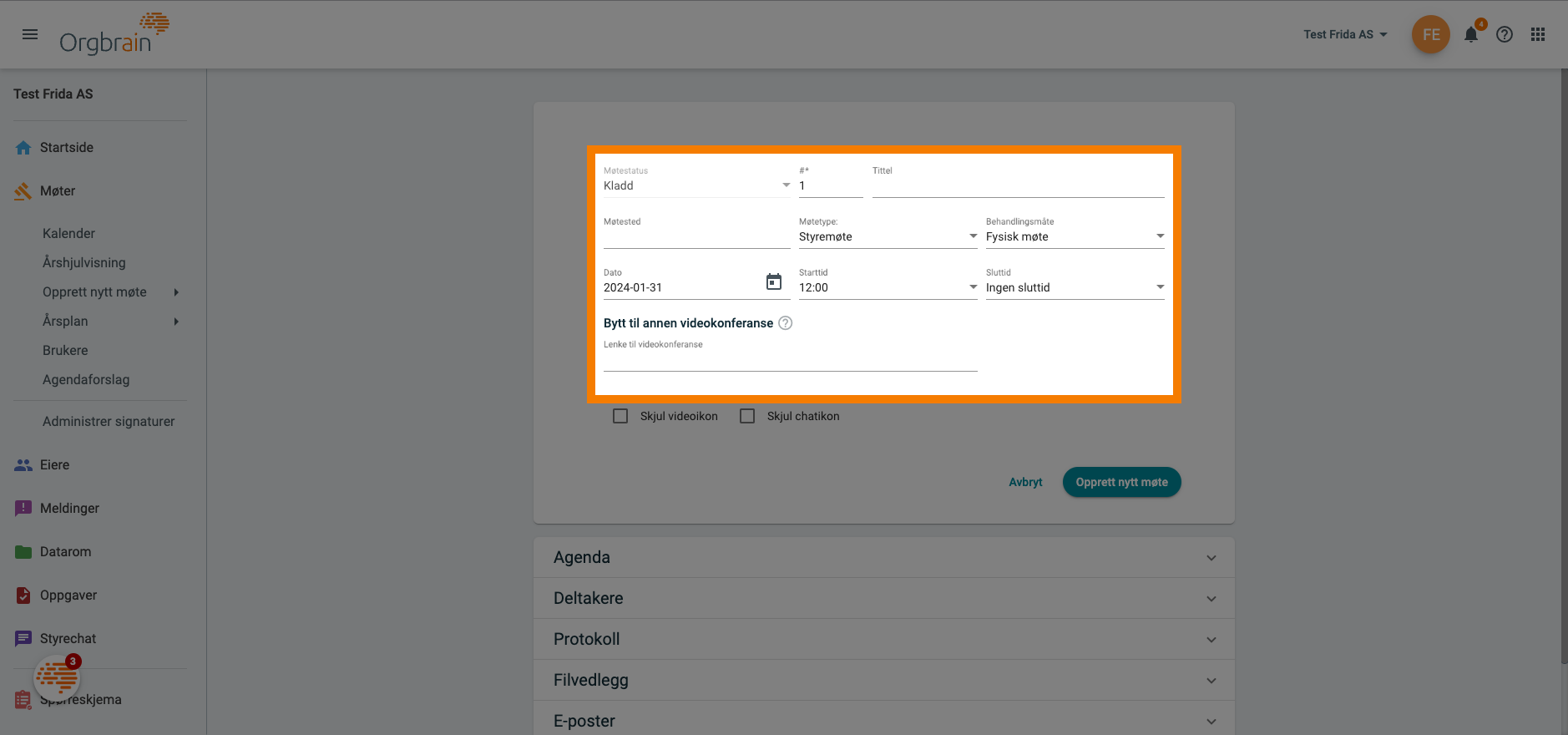
Task: Go to Startside in the sidebar
Action: 67,148
